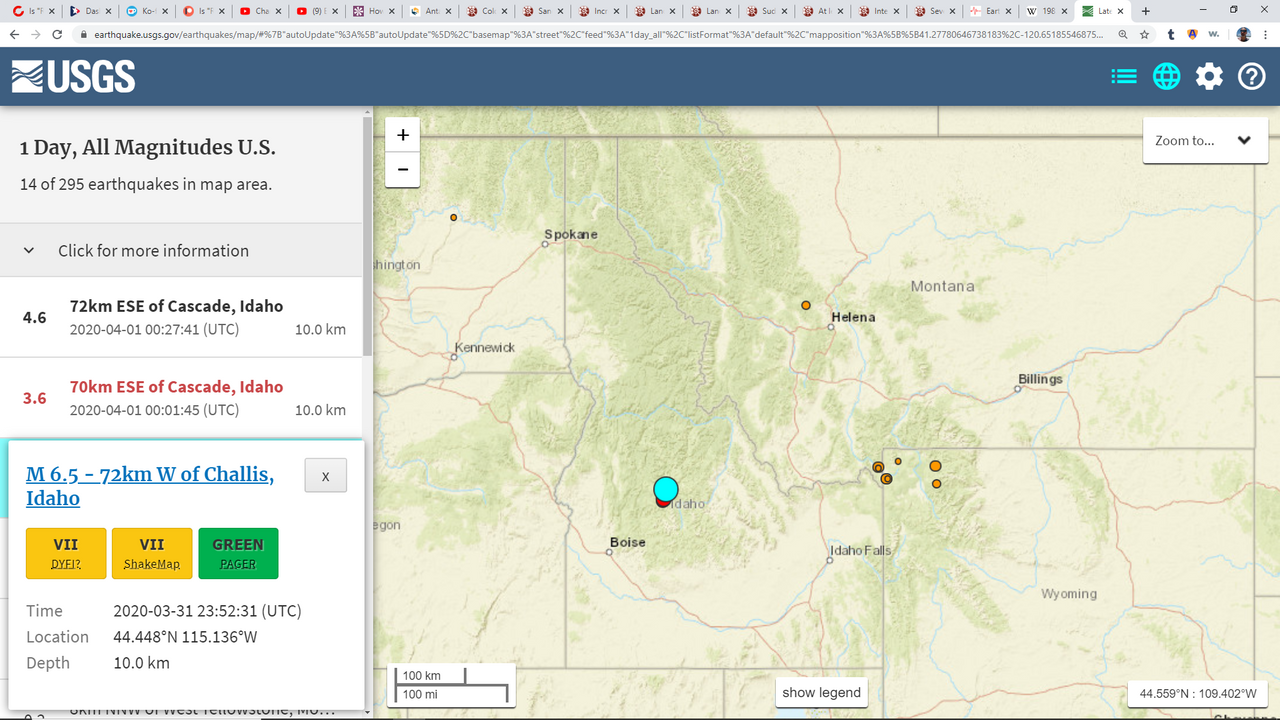
Task: Bookmark page with the star icon
Action: click(1145, 33)
